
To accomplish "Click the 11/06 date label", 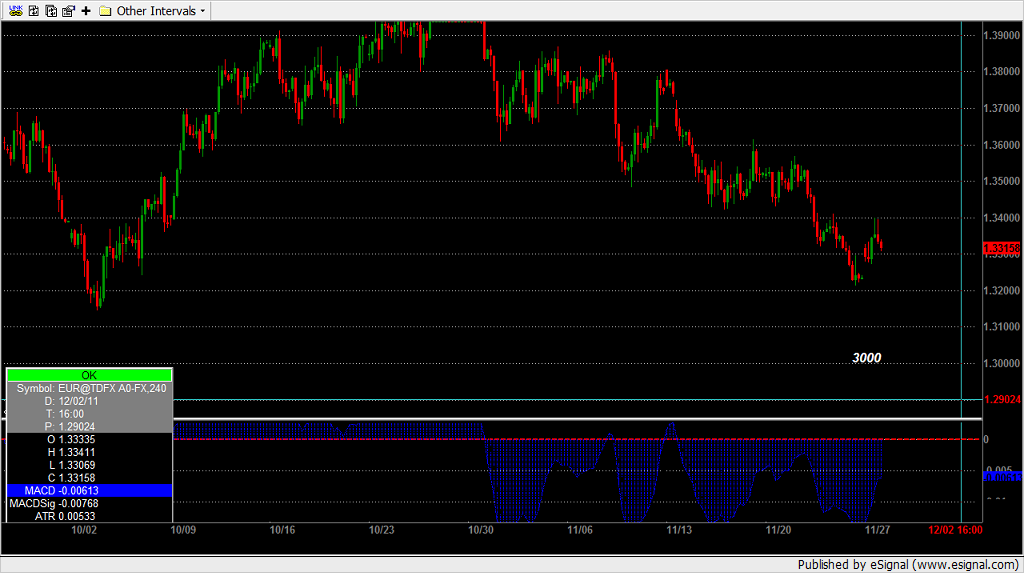I will 580,530.
